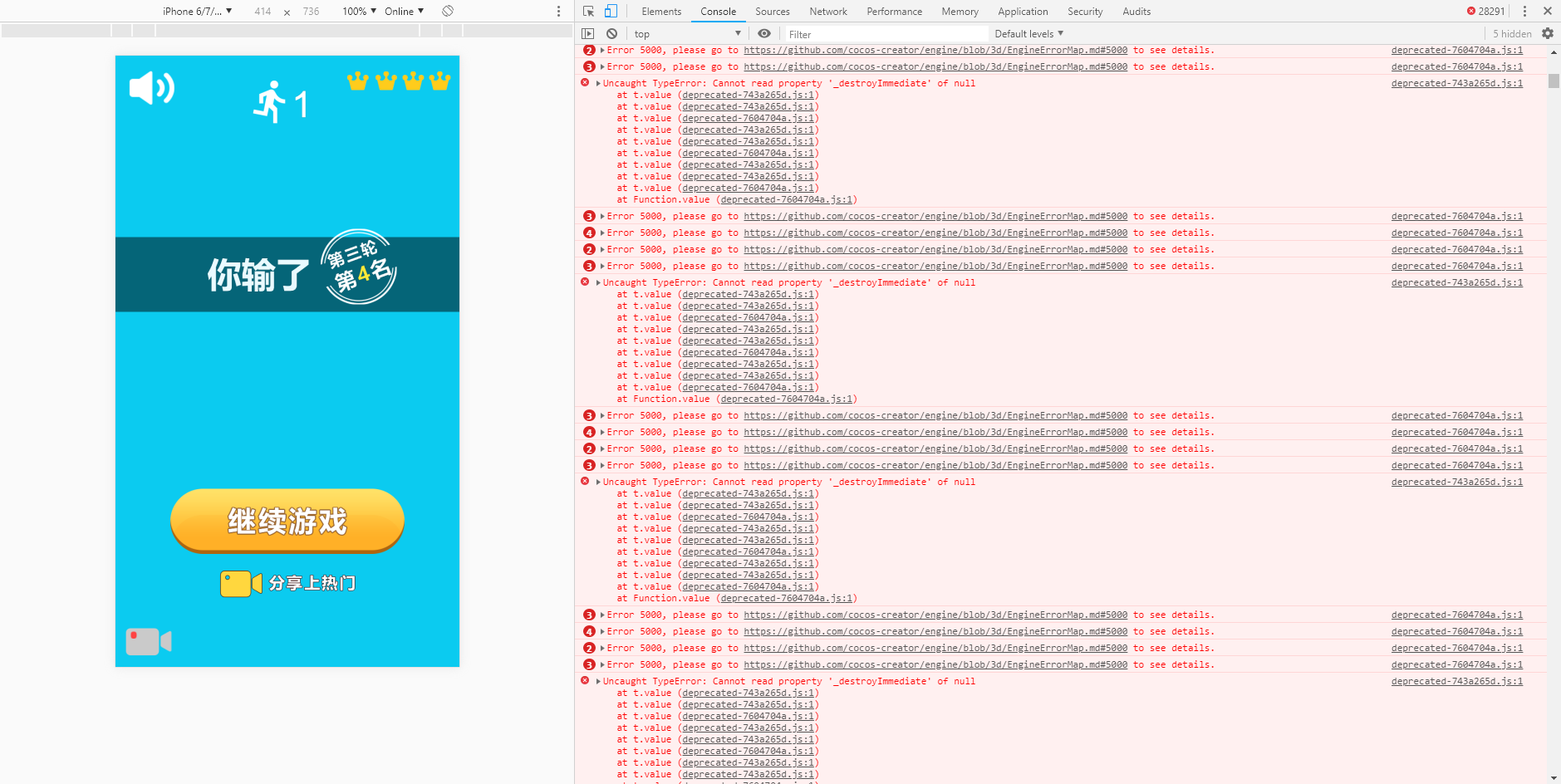Open the first github EngineErrorMap link
Screen dimensions: 1561x784
point(935,50)
